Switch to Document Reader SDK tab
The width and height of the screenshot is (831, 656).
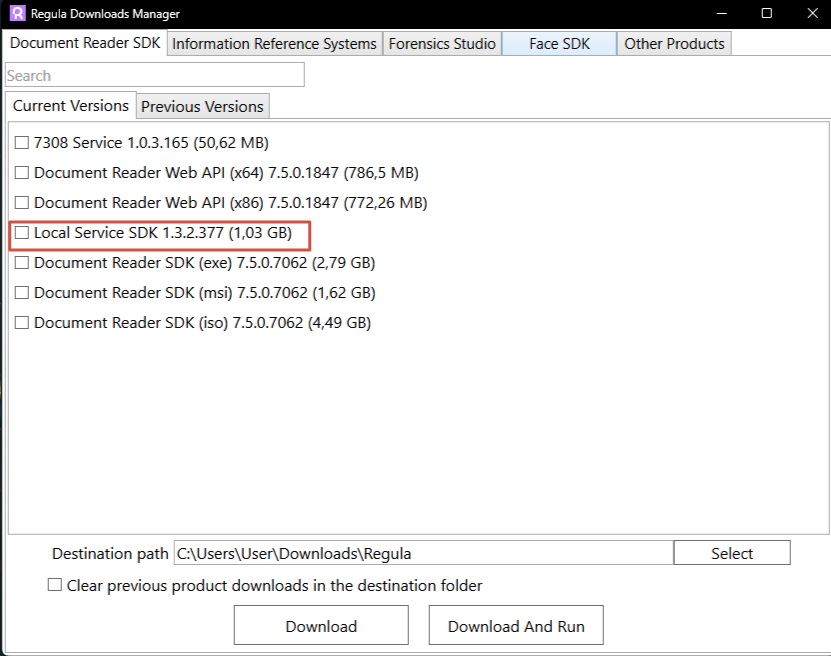(x=85, y=43)
